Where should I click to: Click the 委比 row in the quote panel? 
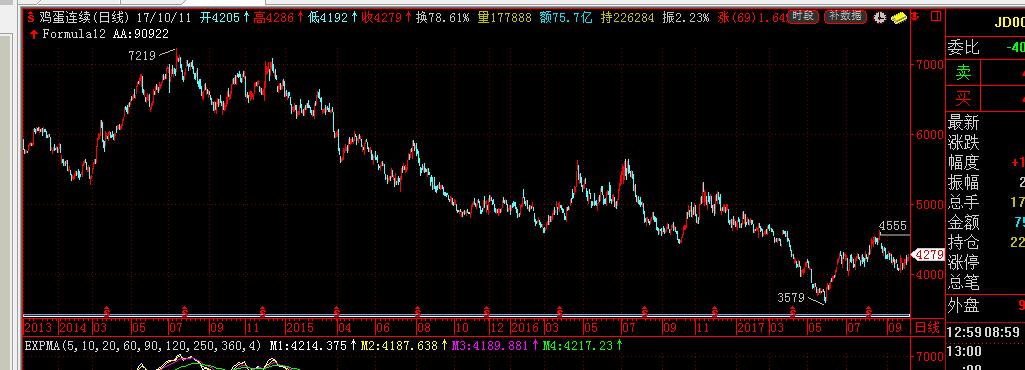[986, 47]
